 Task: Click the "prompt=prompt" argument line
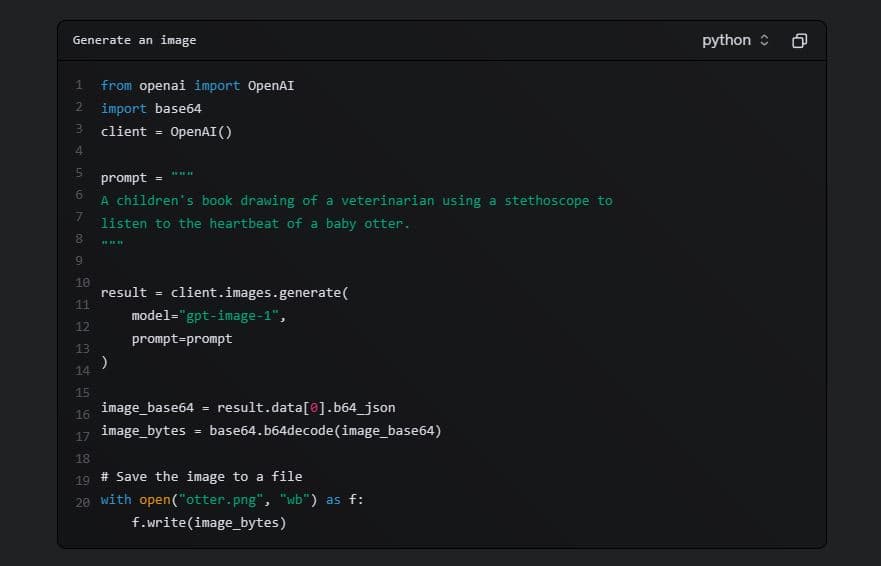[181, 339]
